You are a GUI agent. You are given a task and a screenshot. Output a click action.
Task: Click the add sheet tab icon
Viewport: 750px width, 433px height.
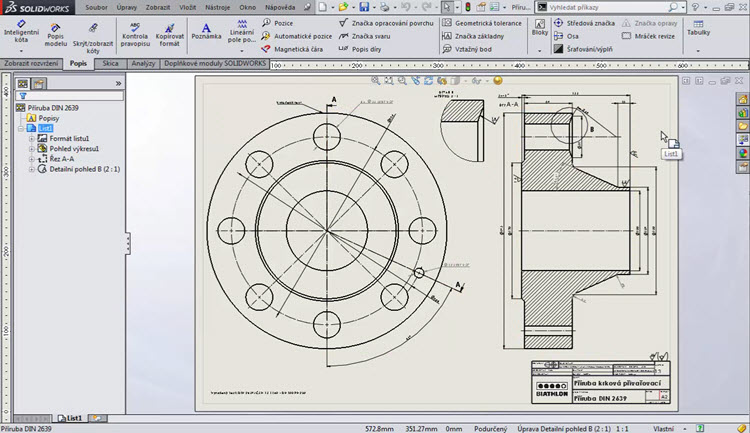coord(97,418)
